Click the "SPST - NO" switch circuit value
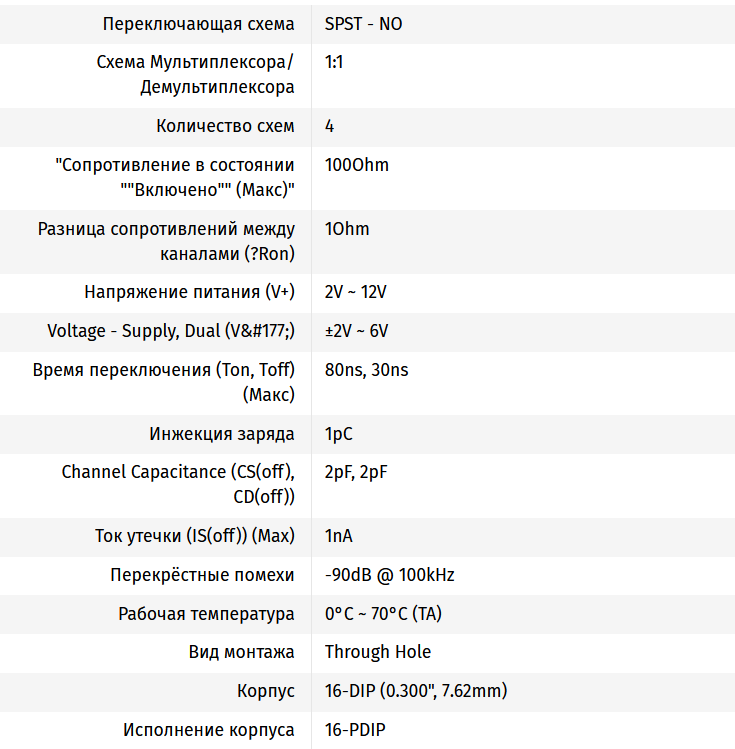This screenshot has height=749, width=735. coord(363,23)
